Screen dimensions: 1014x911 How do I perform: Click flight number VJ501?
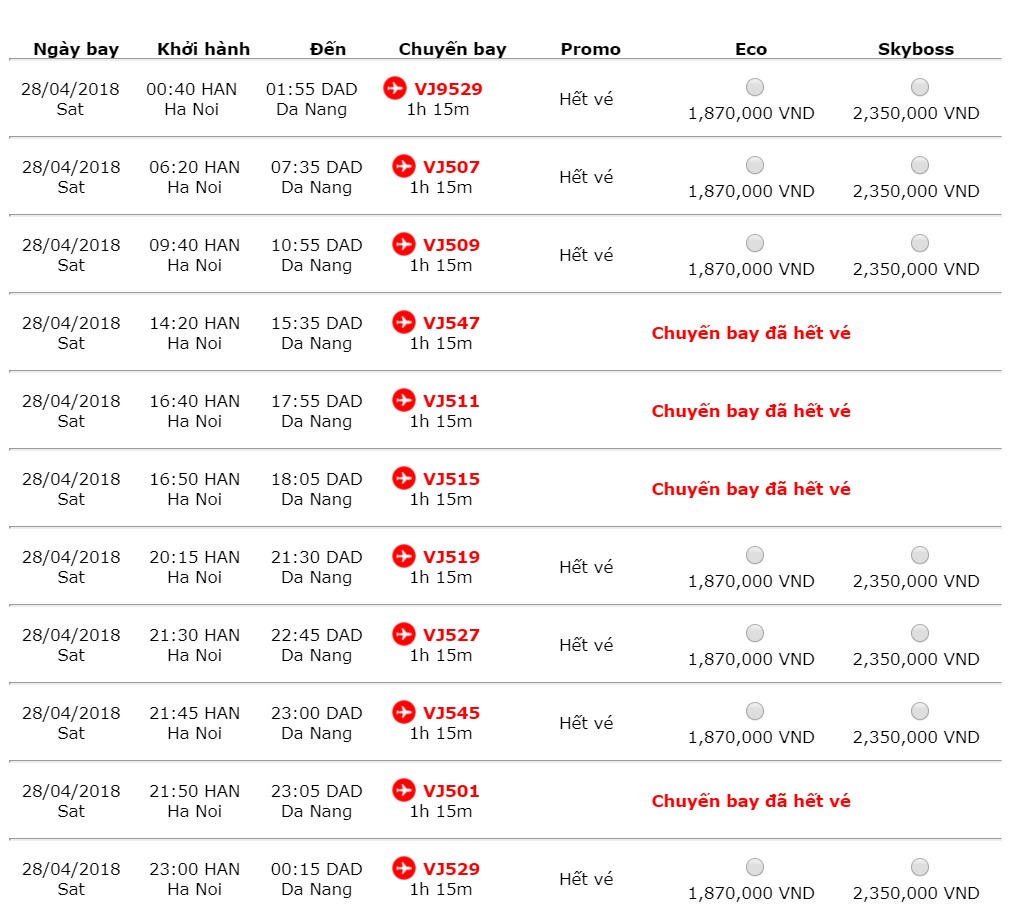coord(451,791)
